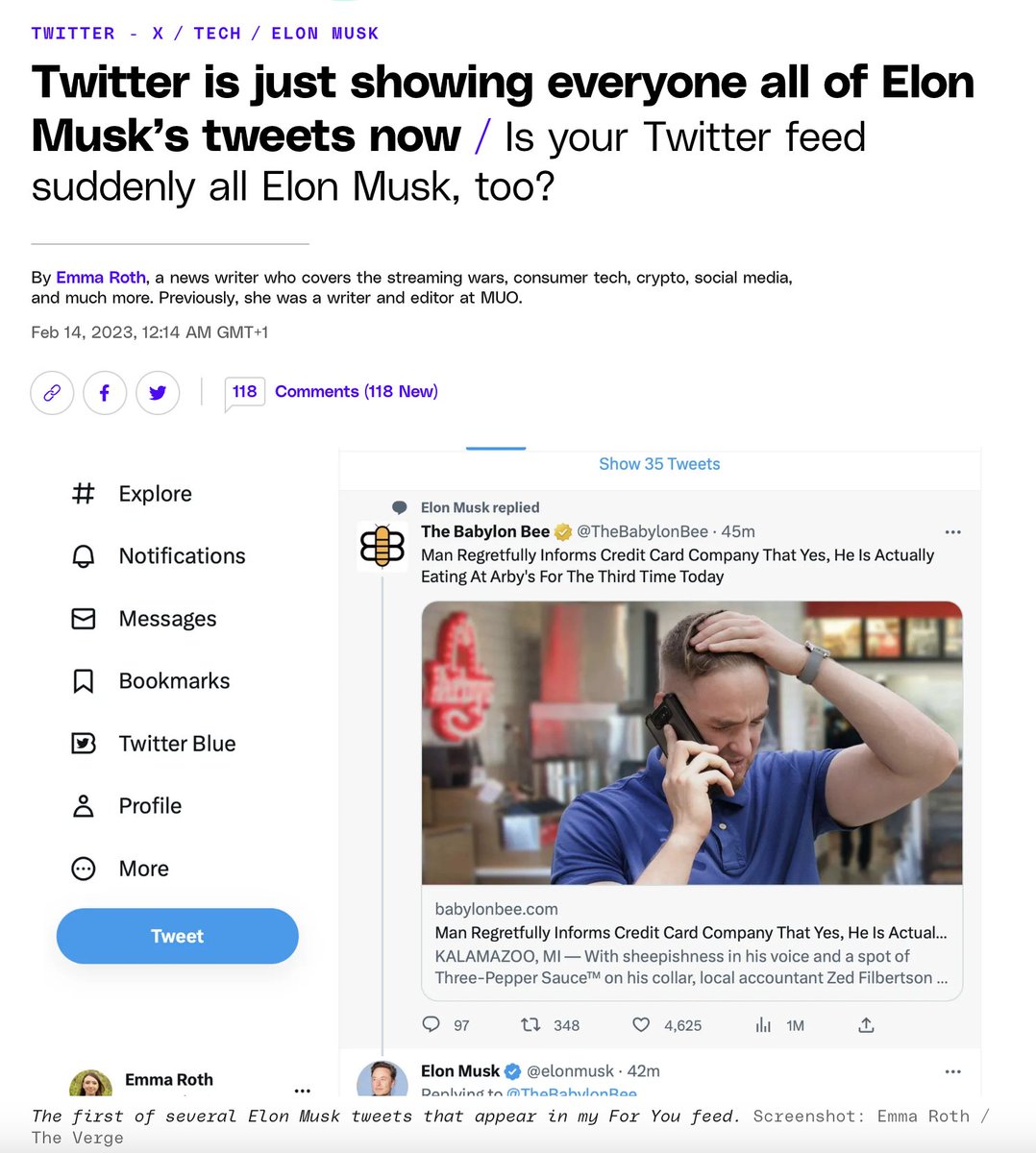
Task: Open Messages envelope icon
Action: point(84,619)
